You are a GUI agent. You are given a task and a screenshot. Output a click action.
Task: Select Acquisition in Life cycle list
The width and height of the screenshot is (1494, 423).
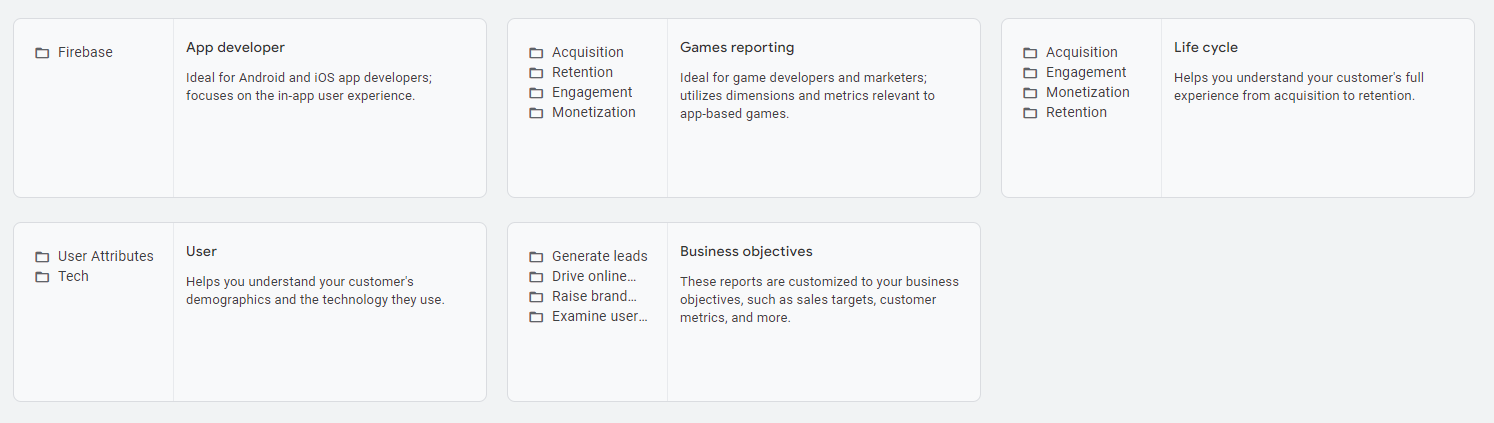[1081, 53]
